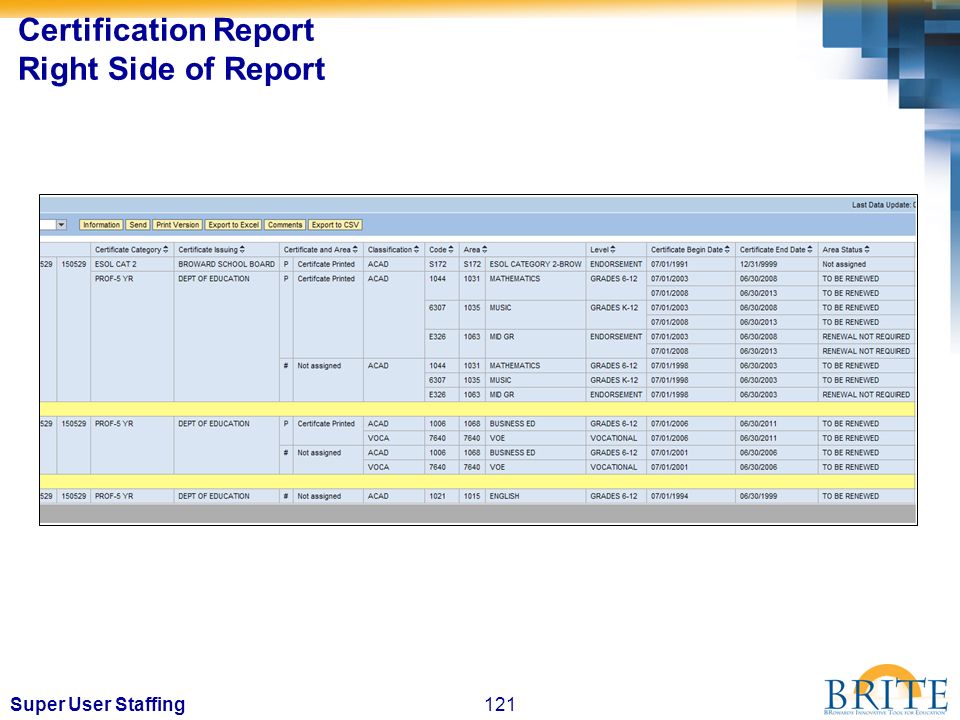Viewport: 960px width, 720px height.
Task: Sort by the Area Status column
Action: pos(867,250)
